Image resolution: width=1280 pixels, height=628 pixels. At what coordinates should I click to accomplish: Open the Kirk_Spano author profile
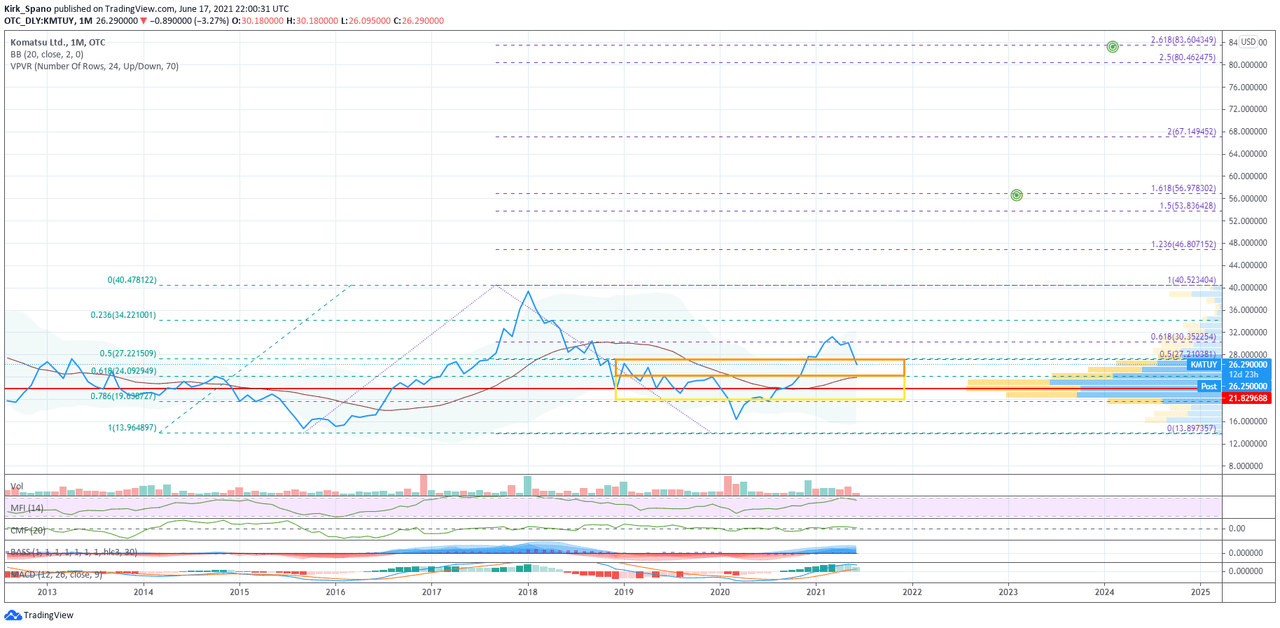(29, 8)
